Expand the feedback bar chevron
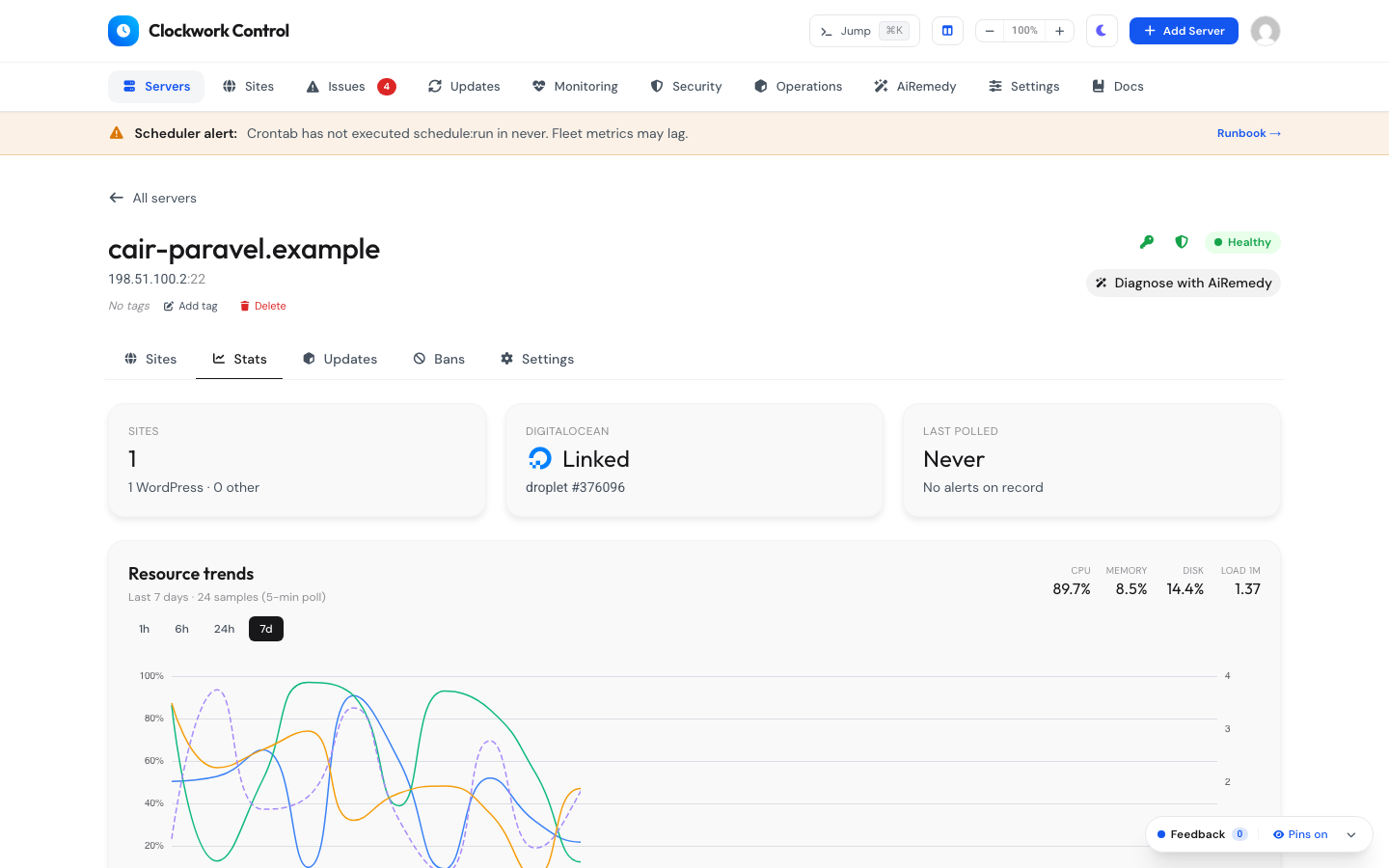This screenshot has height=868, width=1389. (1351, 834)
